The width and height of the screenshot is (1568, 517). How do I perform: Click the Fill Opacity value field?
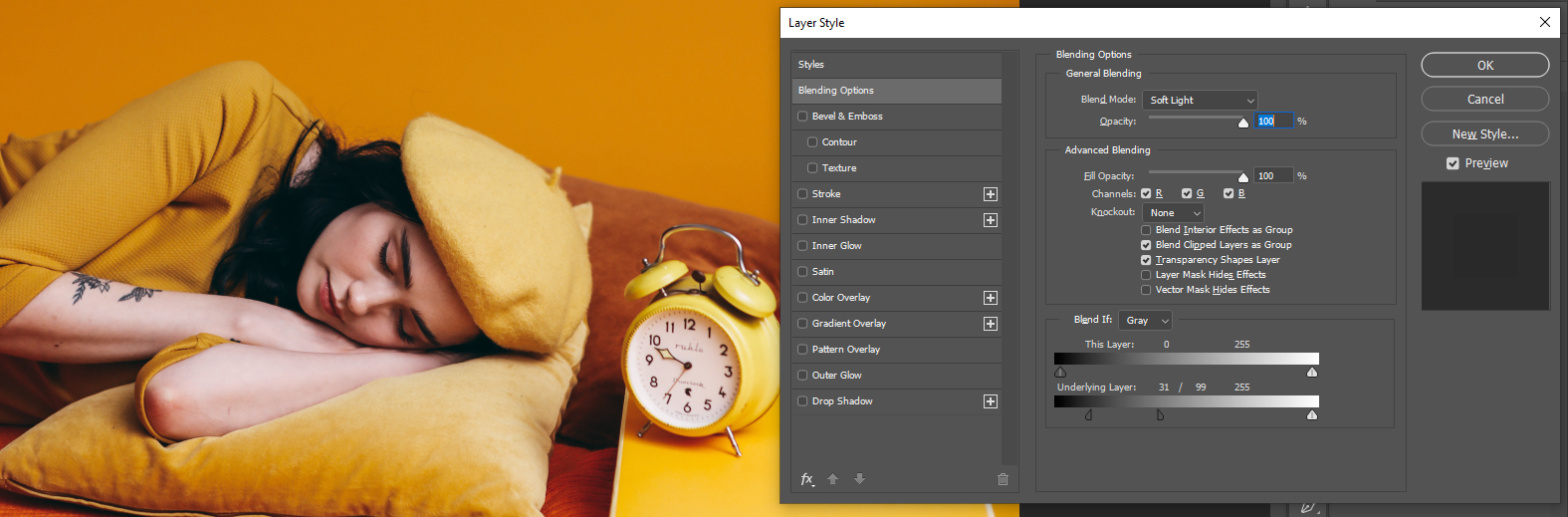1273,175
